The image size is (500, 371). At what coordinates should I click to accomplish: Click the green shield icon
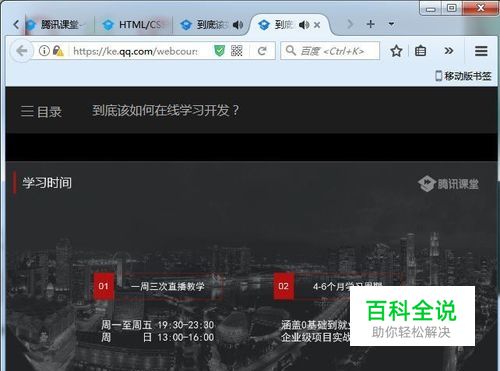coord(219,51)
